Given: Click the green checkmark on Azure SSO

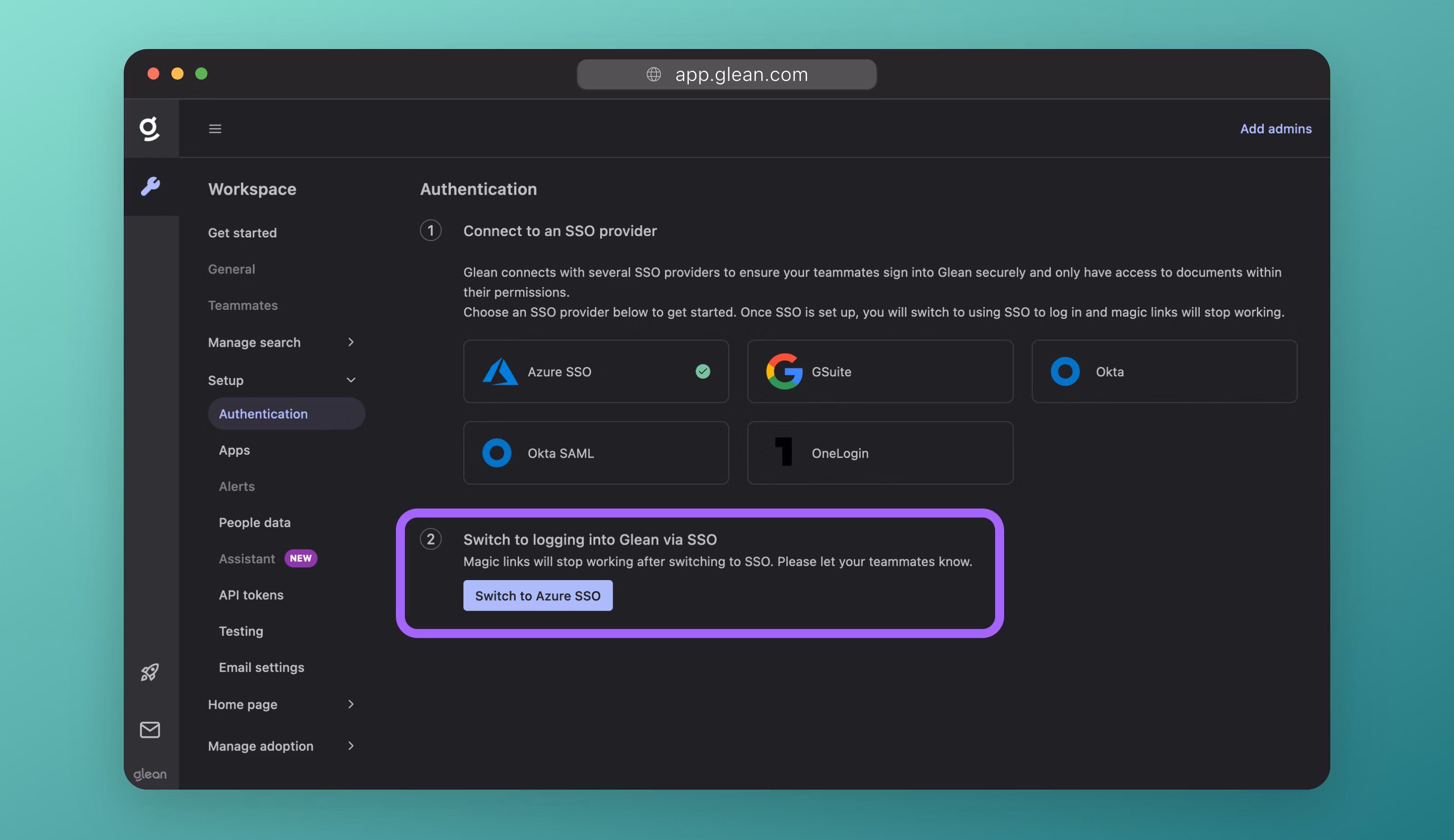Looking at the screenshot, I should point(703,372).
